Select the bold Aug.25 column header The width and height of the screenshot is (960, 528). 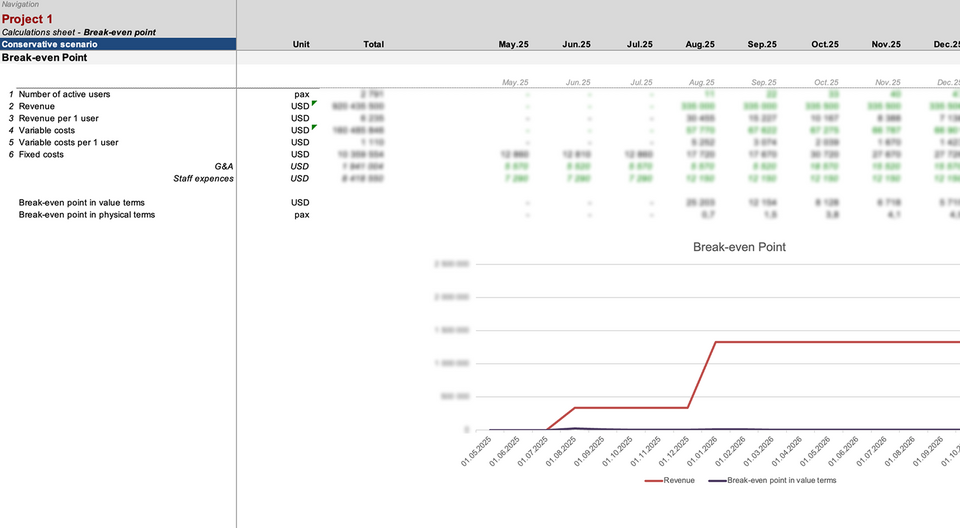pyautogui.click(x=700, y=44)
